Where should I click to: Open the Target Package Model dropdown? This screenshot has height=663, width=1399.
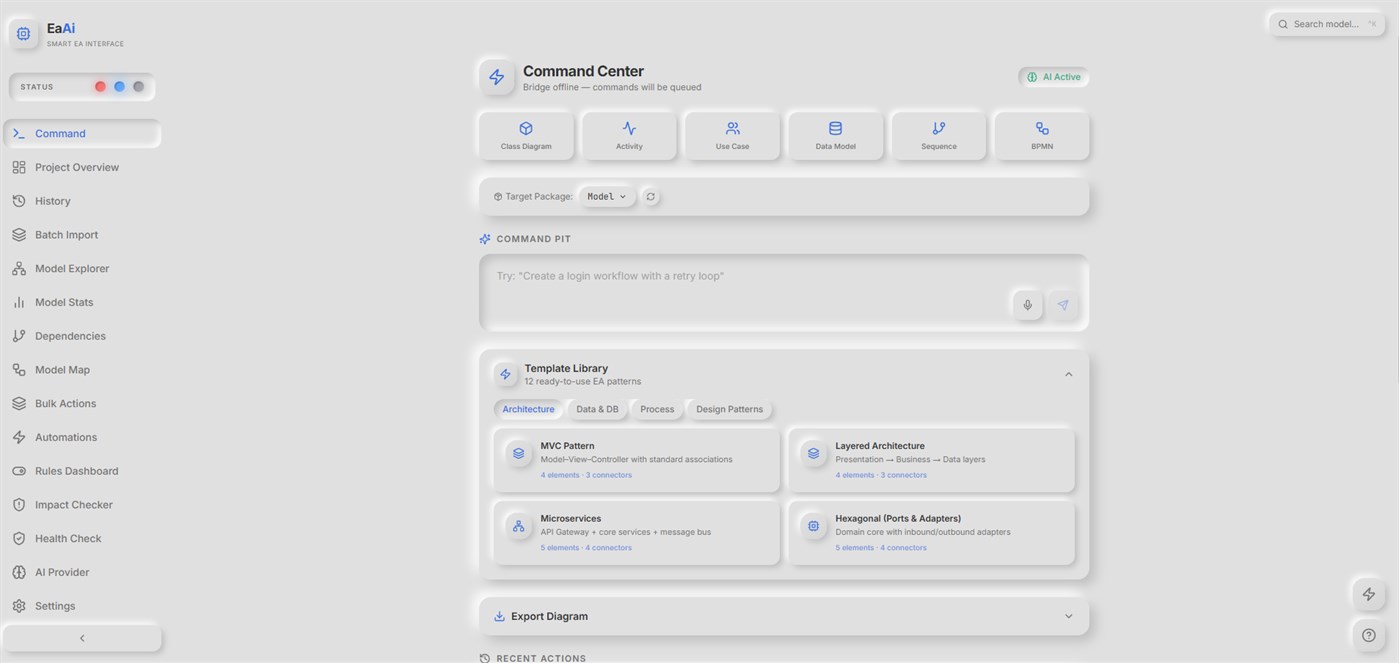607,197
